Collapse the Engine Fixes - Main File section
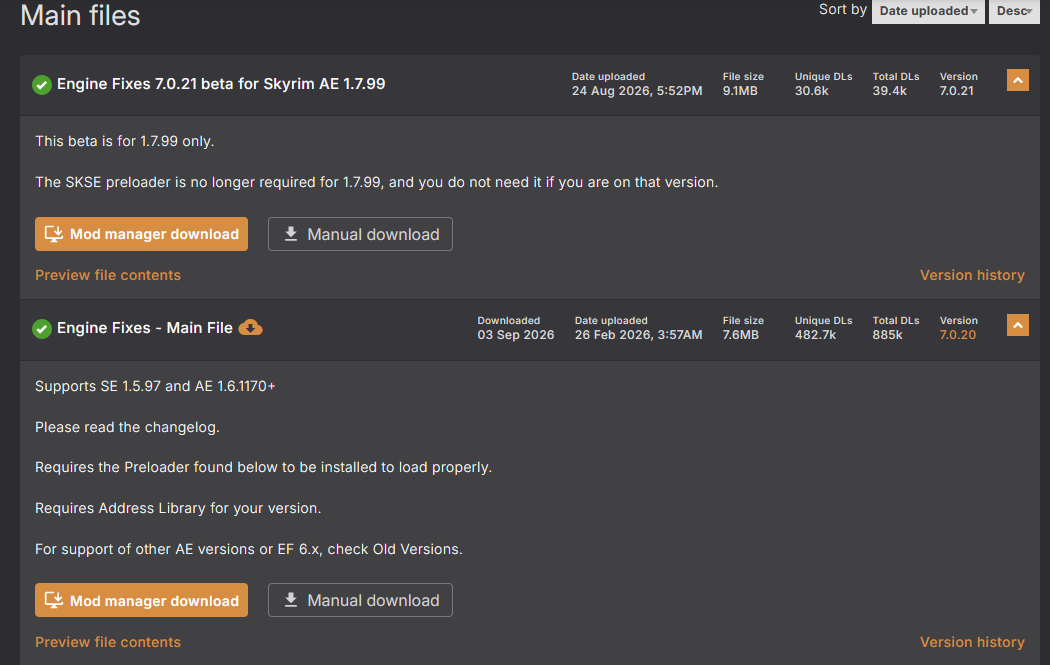 pyautogui.click(x=1017, y=325)
